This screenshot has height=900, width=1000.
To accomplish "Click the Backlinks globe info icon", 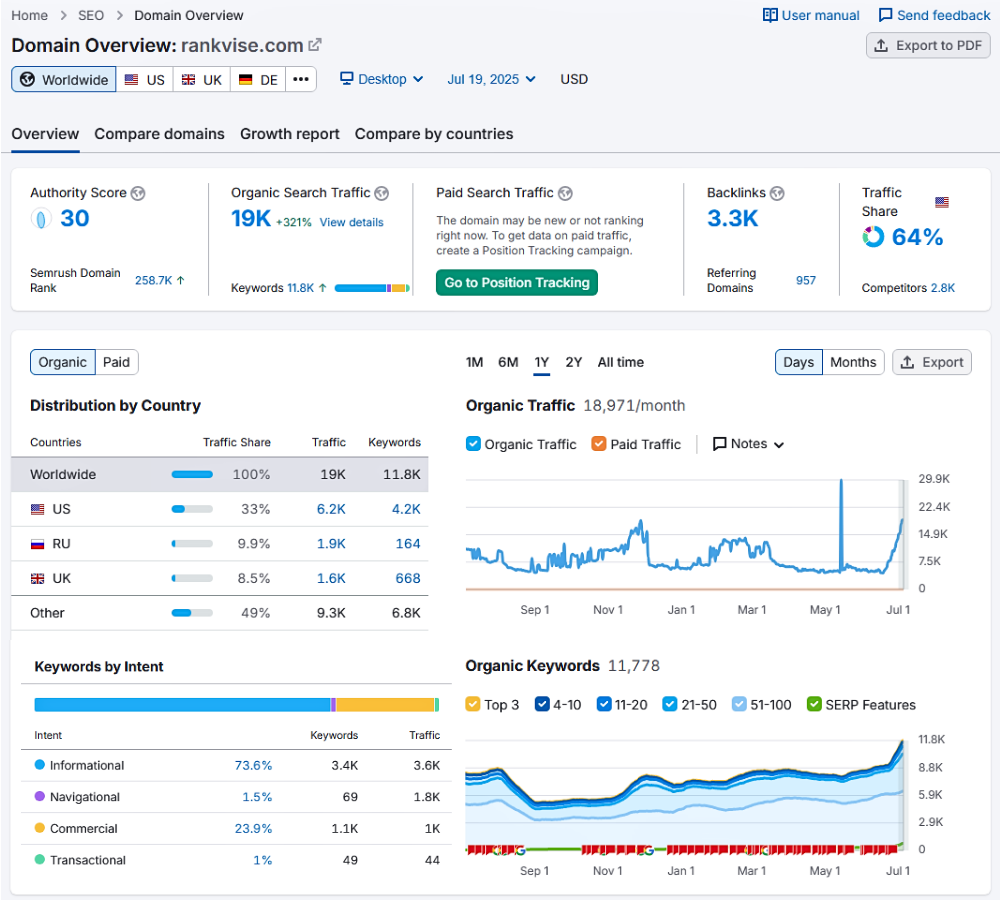I will click(777, 193).
